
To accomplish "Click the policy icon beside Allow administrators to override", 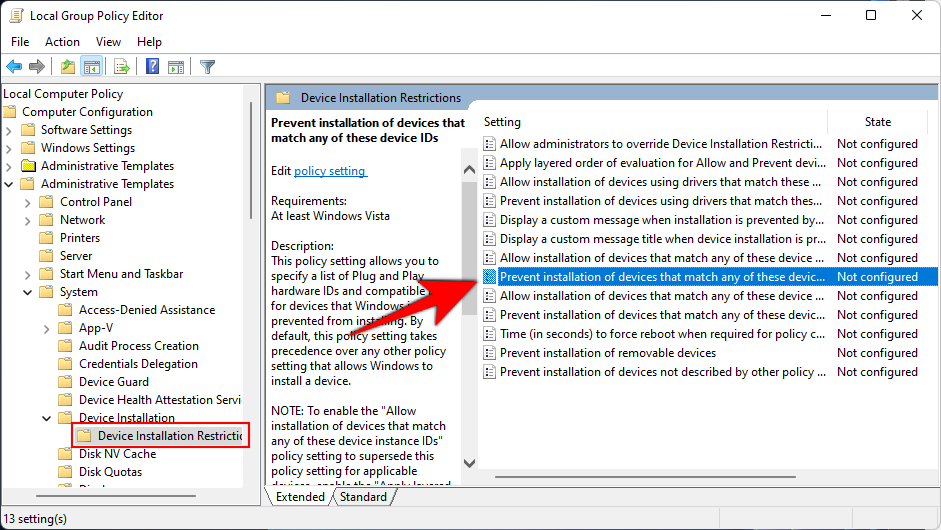I will (x=490, y=144).
